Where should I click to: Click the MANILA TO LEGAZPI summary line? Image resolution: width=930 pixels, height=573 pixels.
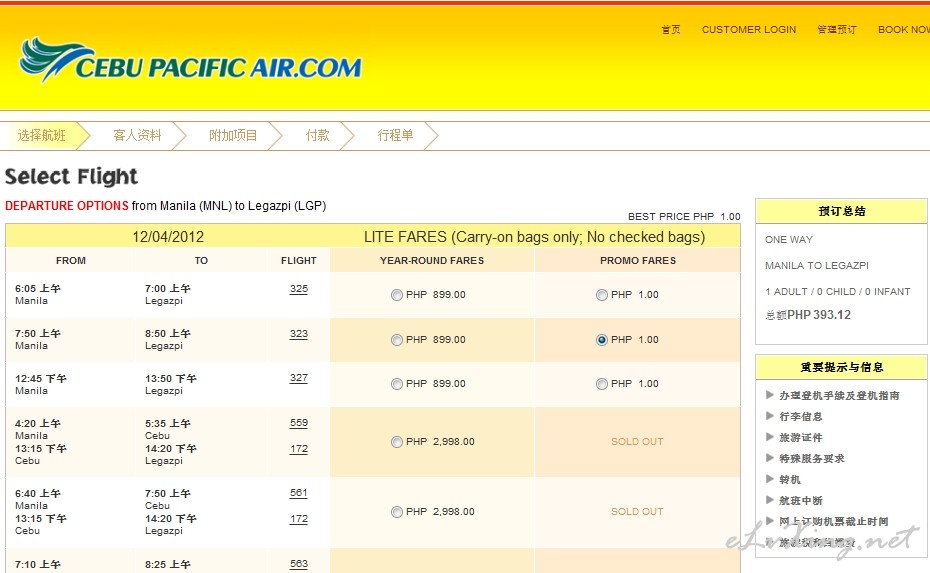(x=817, y=266)
